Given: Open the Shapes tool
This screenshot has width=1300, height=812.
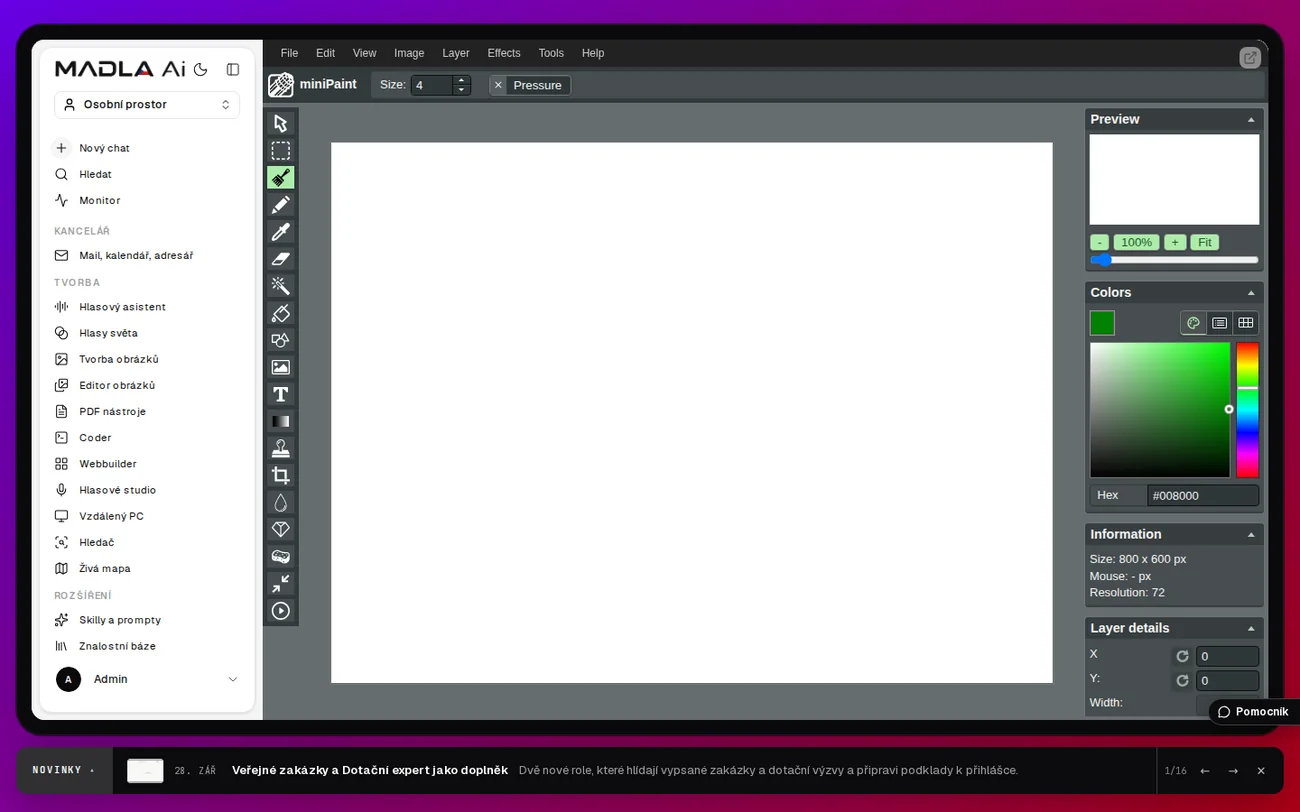Looking at the screenshot, I should (x=281, y=340).
